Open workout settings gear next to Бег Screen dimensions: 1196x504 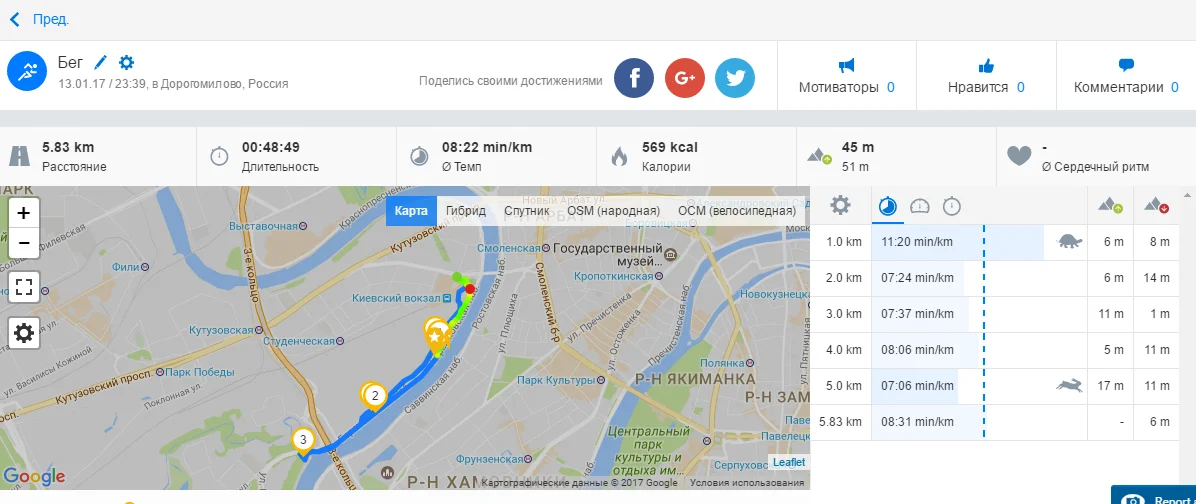point(127,63)
